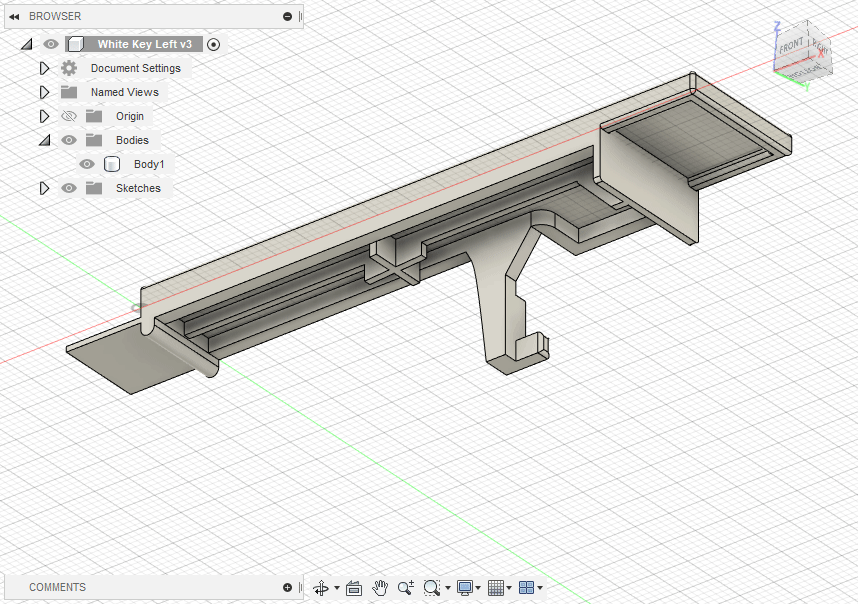Activate the Pan hand tool

click(380, 588)
